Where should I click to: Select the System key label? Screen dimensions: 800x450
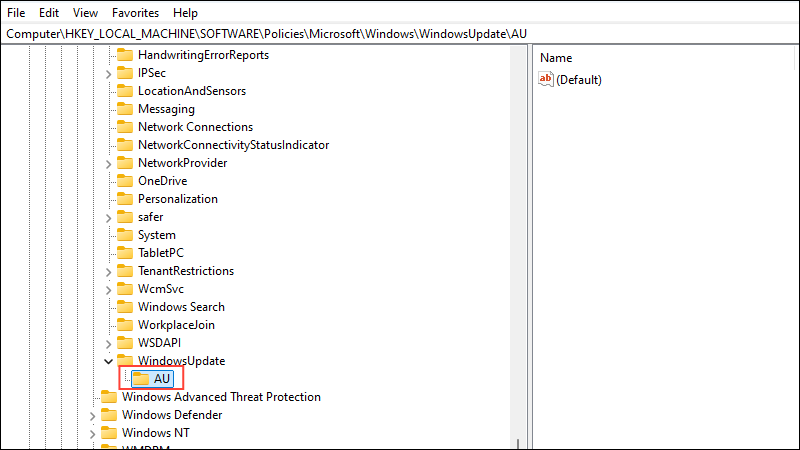(x=157, y=235)
